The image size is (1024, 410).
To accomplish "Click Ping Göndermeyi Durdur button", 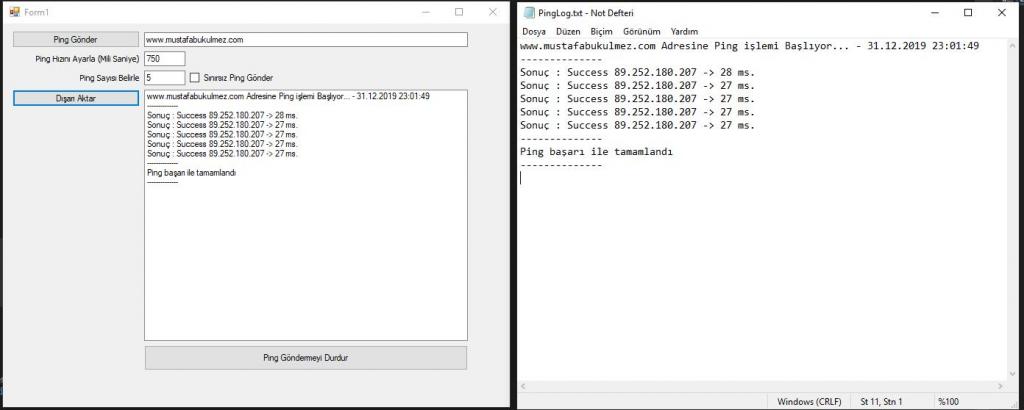I will pos(306,358).
